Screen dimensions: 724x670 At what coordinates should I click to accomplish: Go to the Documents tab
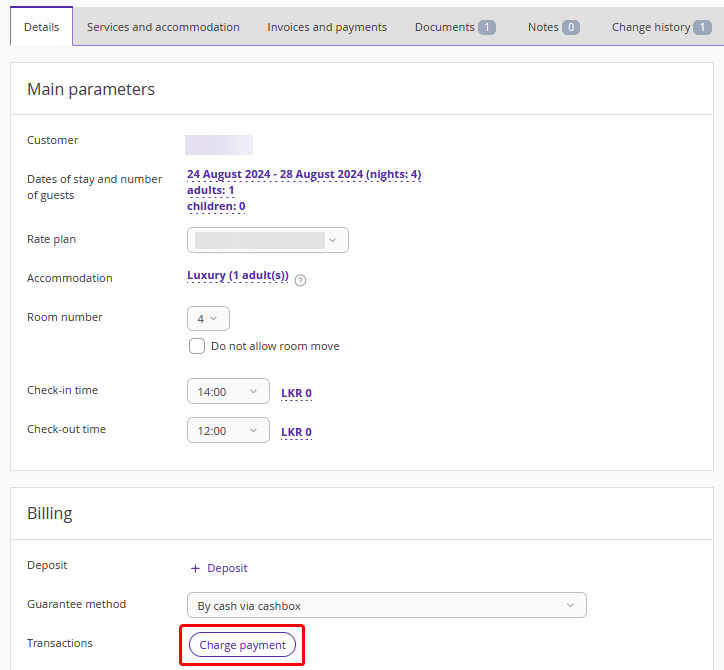(455, 27)
